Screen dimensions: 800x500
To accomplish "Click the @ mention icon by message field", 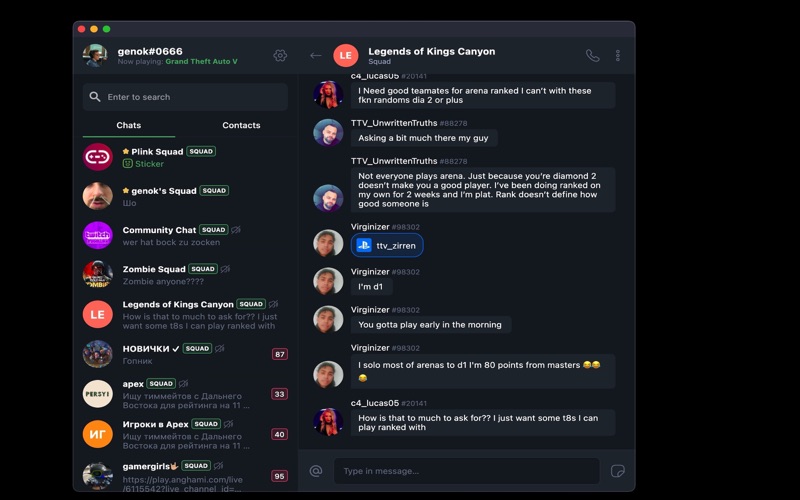I will click(316, 471).
